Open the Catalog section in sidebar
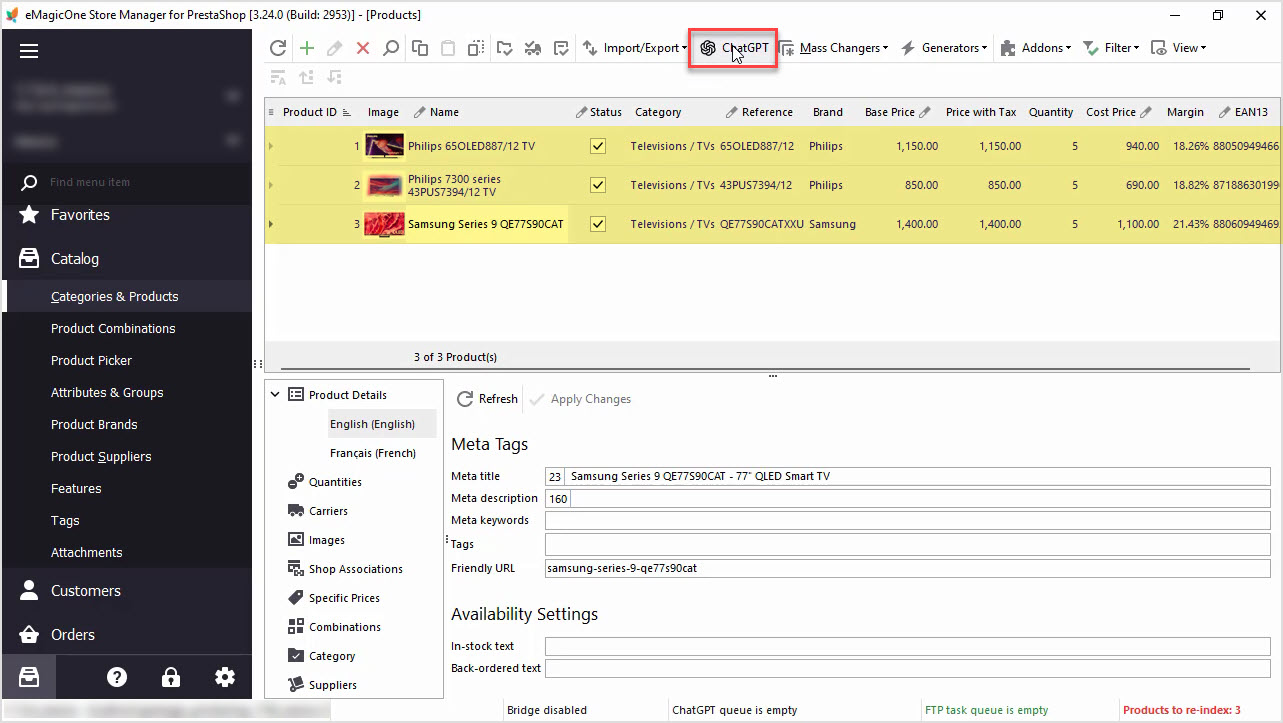The height and width of the screenshot is (723, 1283). pos(75,259)
